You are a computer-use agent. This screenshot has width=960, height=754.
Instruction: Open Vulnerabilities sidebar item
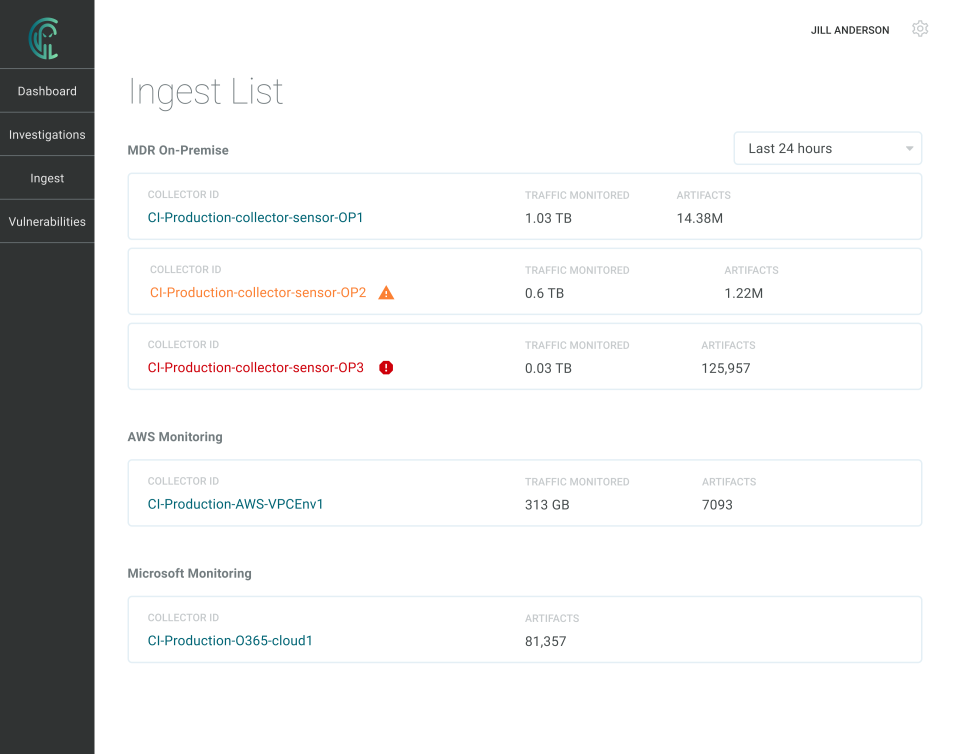(x=47, y=221)
